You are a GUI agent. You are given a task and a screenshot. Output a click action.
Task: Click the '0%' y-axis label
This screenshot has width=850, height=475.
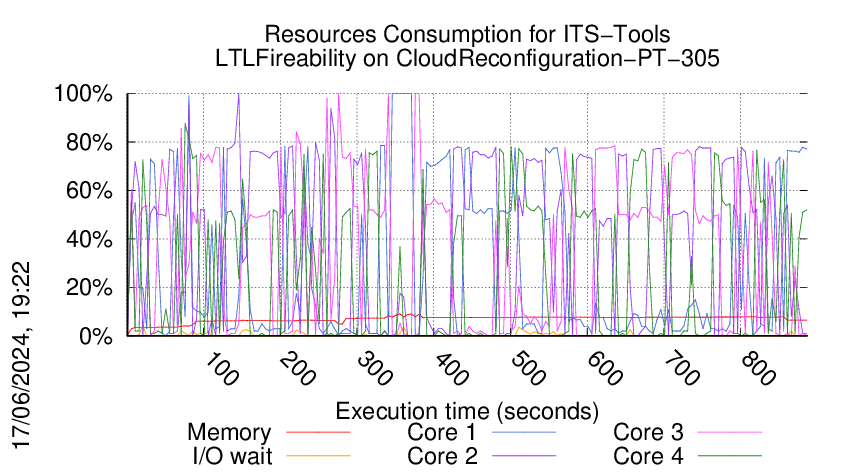coord(96,336)
